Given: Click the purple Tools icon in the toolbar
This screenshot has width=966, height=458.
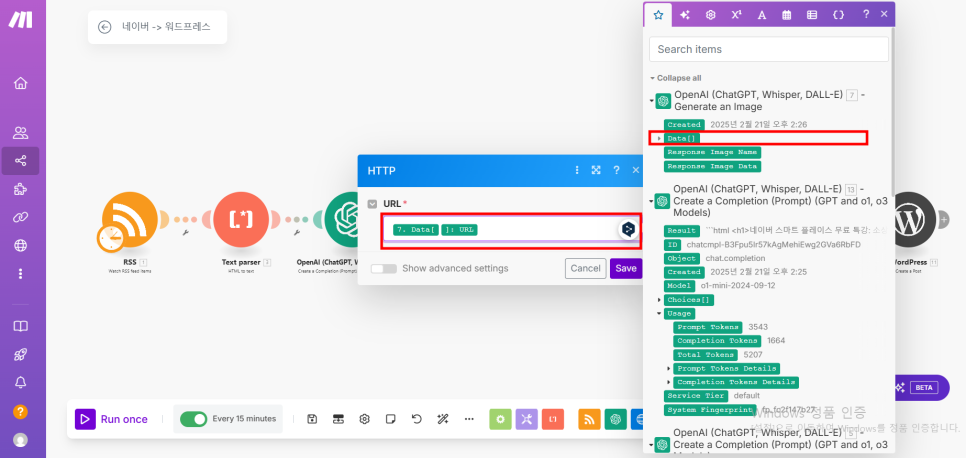Looking at the screenshot, I should [x=527, y=419].
